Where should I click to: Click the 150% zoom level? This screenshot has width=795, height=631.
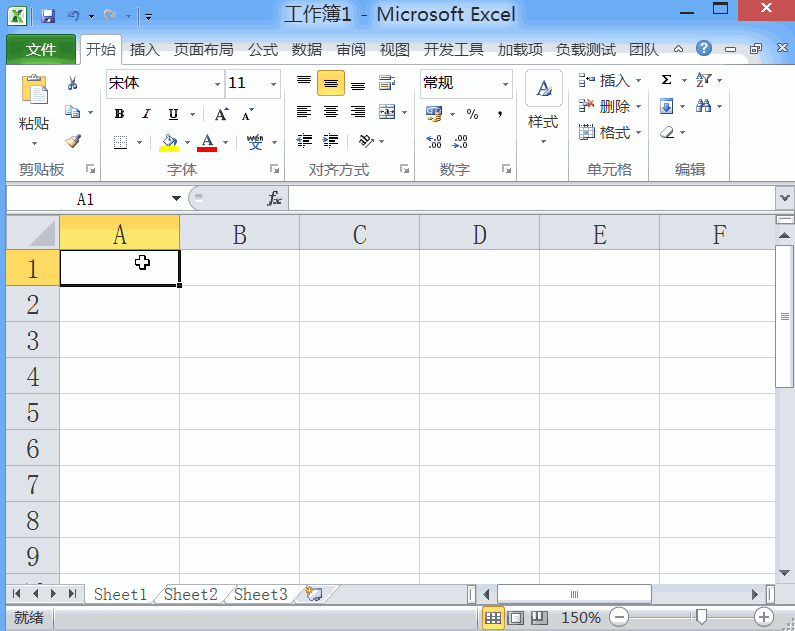[581, 618]
